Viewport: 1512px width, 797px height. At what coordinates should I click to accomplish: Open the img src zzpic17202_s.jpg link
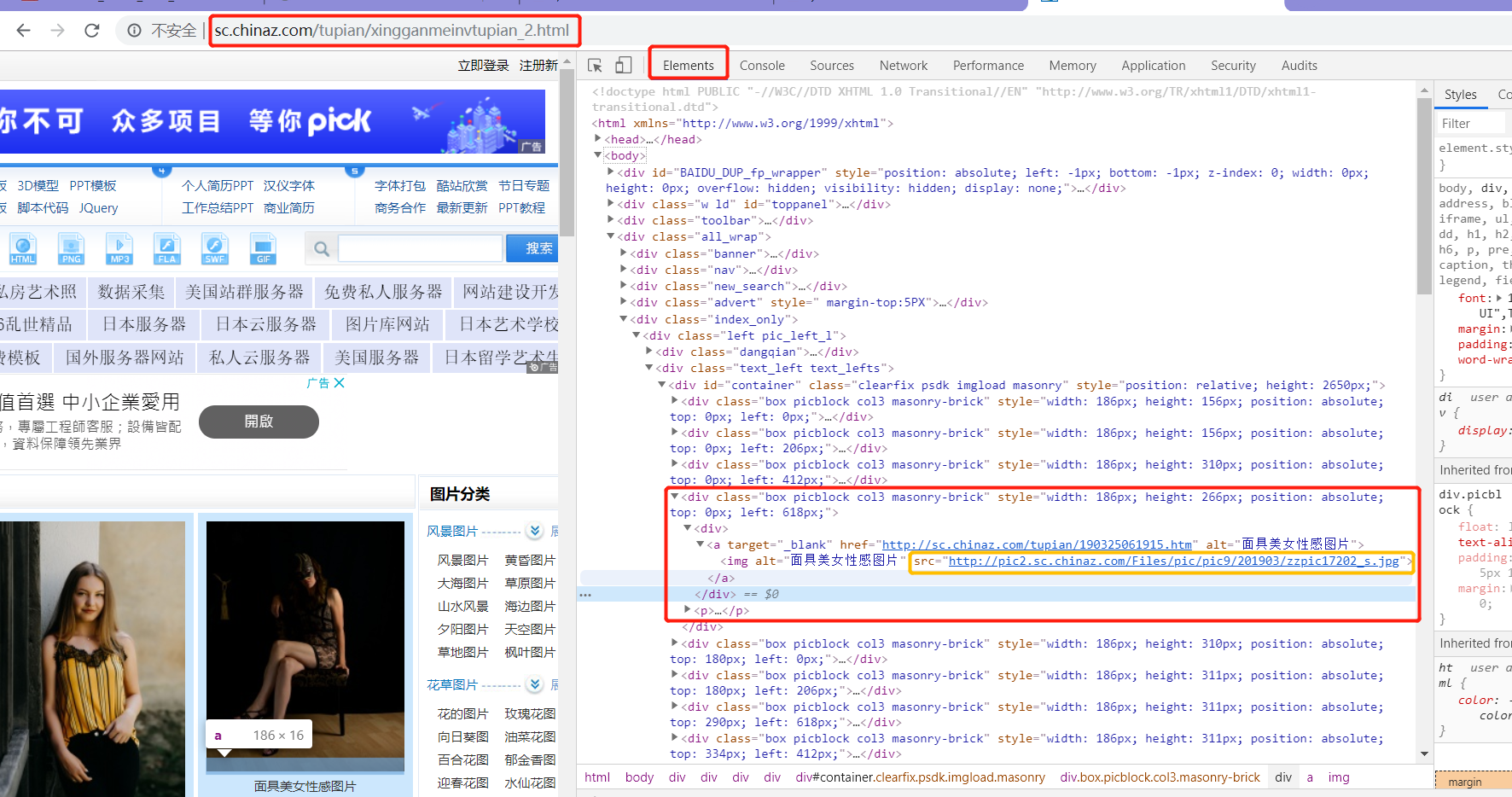[1174, 561]
